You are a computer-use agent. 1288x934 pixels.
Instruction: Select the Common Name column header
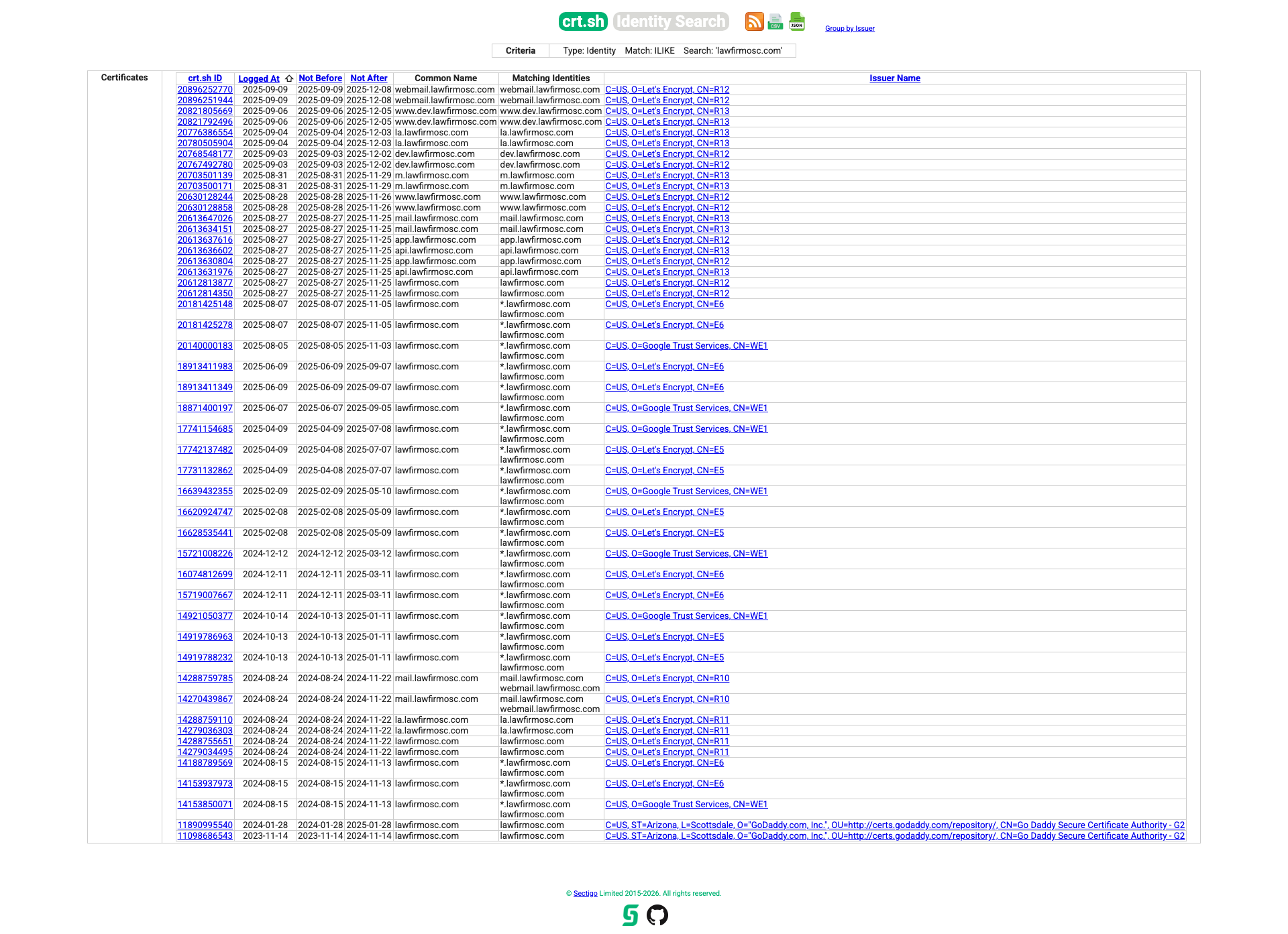(x=446, y=78)
